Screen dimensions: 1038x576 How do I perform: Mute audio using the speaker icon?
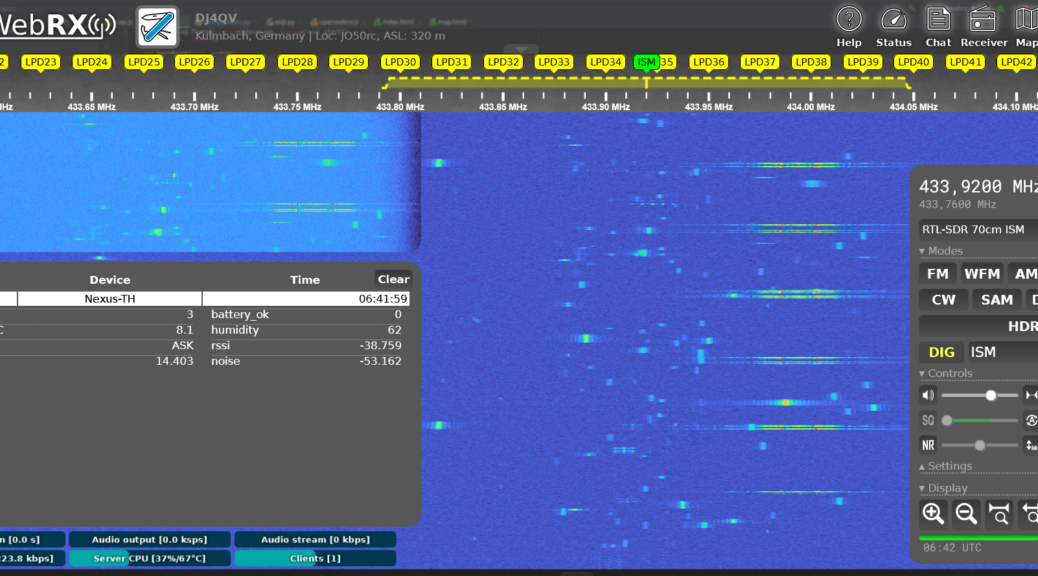(928, 395)
